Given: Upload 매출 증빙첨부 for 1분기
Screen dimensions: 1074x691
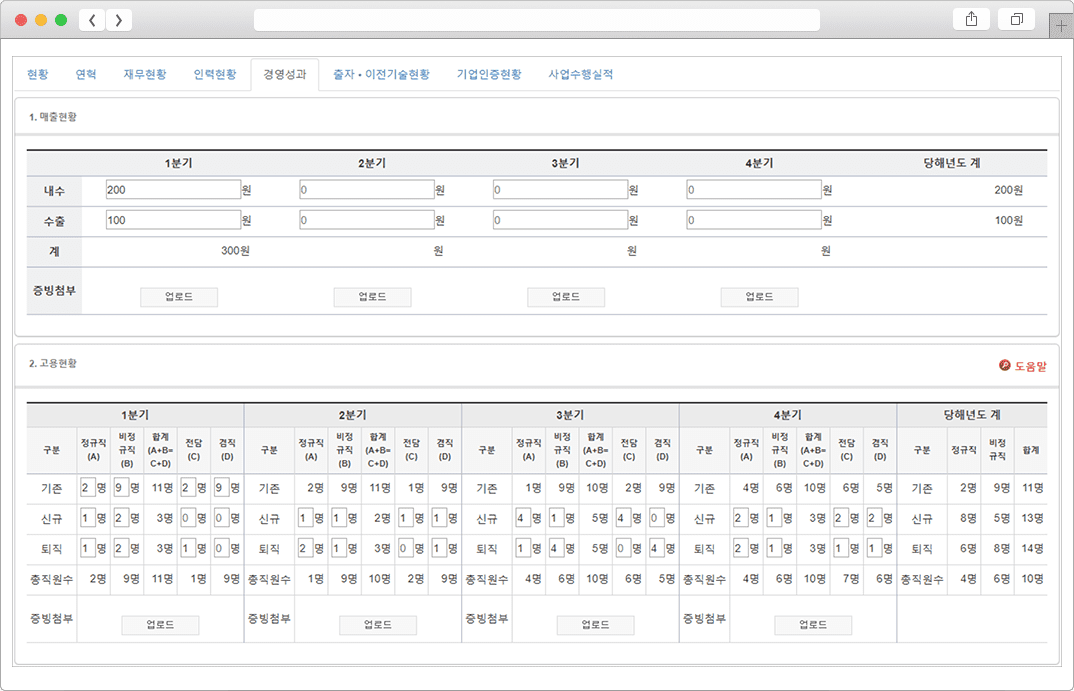Looking at the screenshot, I should pyautogui.click(x=179, y=297).
